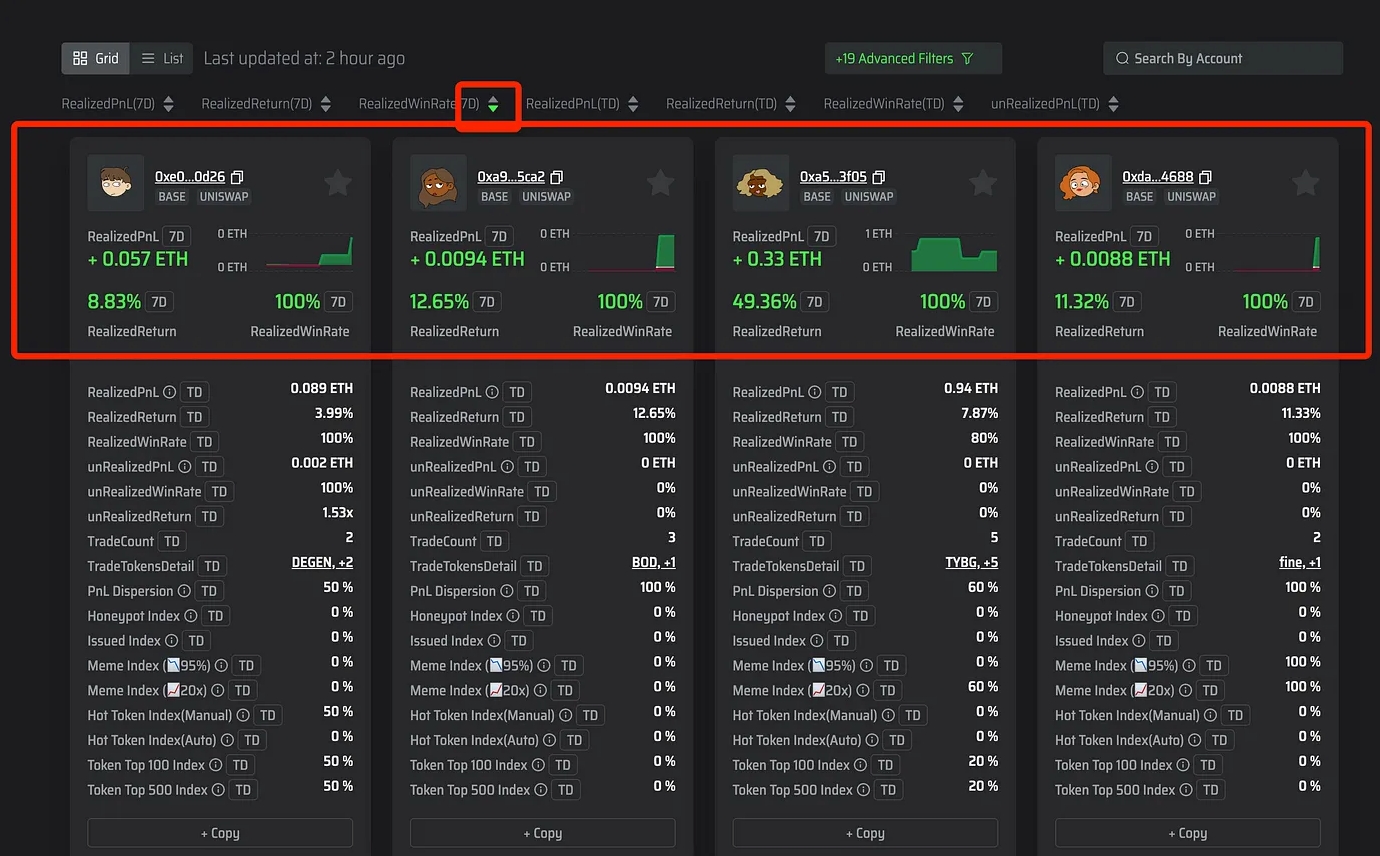
Task: Copy address 0xe0...0d26 using copy icon
Action: click(237, 177)
